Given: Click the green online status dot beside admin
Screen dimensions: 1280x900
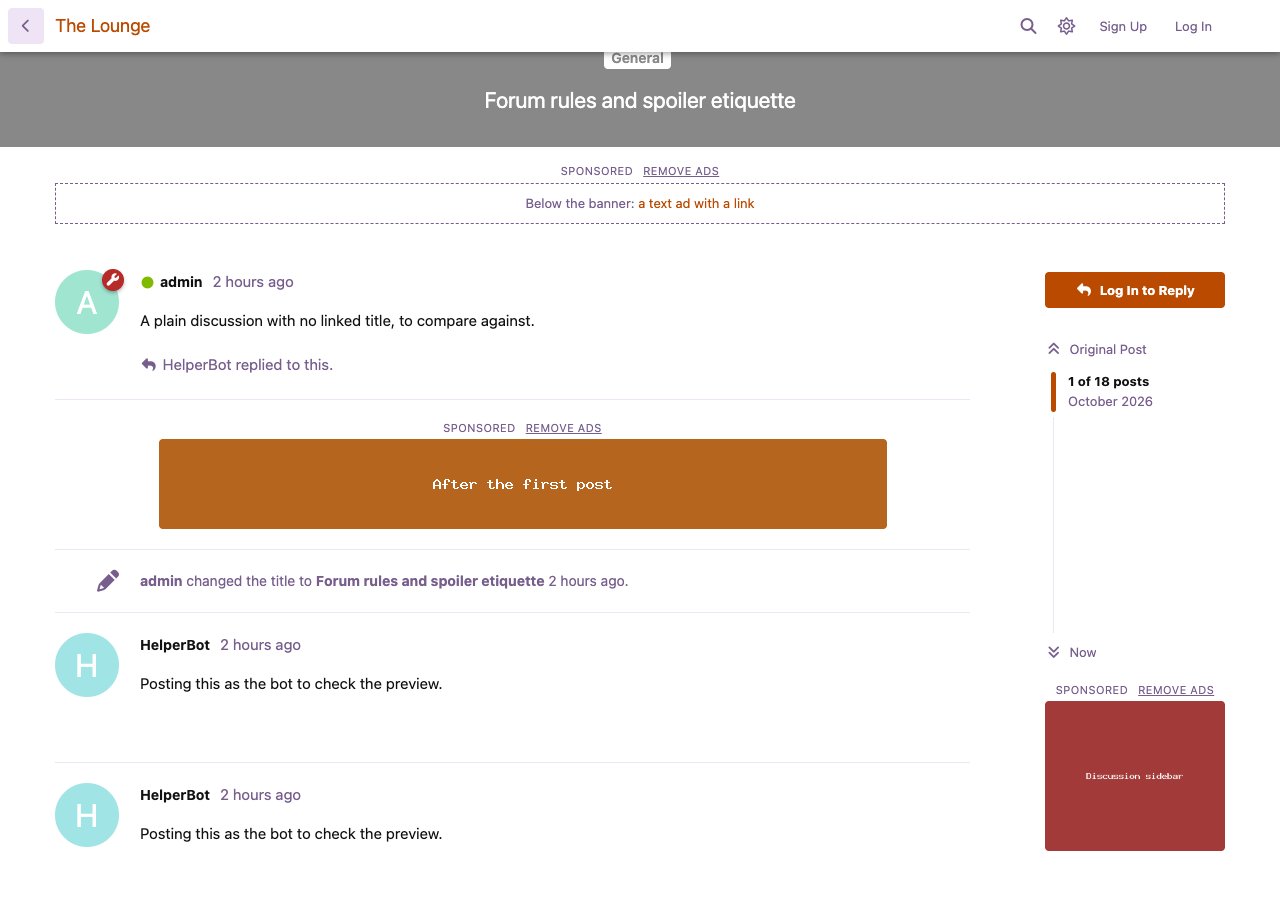Looking at the screenshot, I should (x=147, y=282).
